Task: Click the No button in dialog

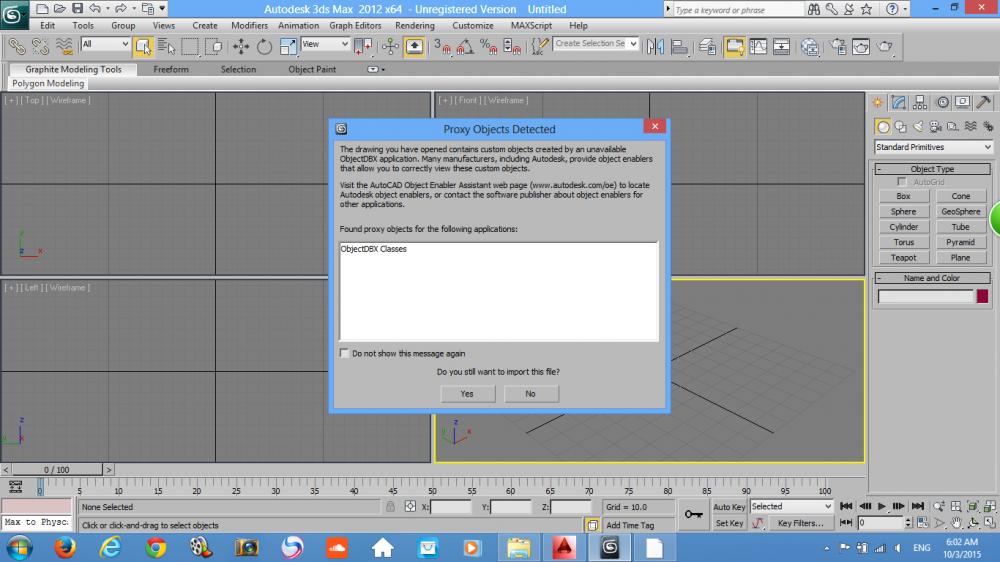Action: pyautogui.click(x=530, y=394)
